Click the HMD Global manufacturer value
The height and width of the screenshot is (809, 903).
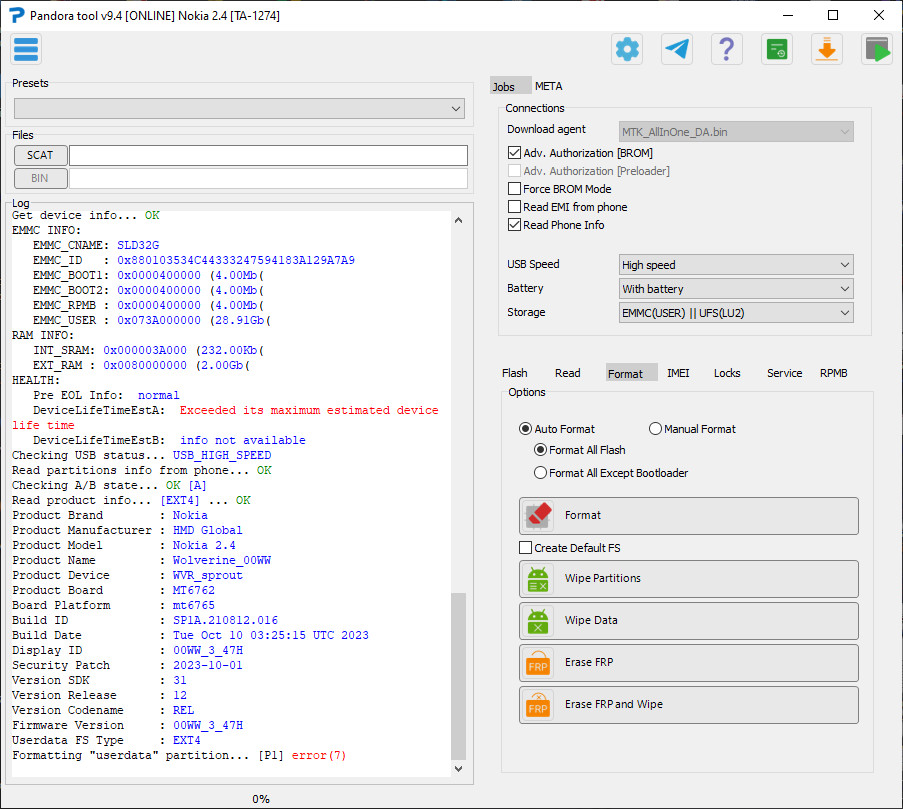[207, 530]
